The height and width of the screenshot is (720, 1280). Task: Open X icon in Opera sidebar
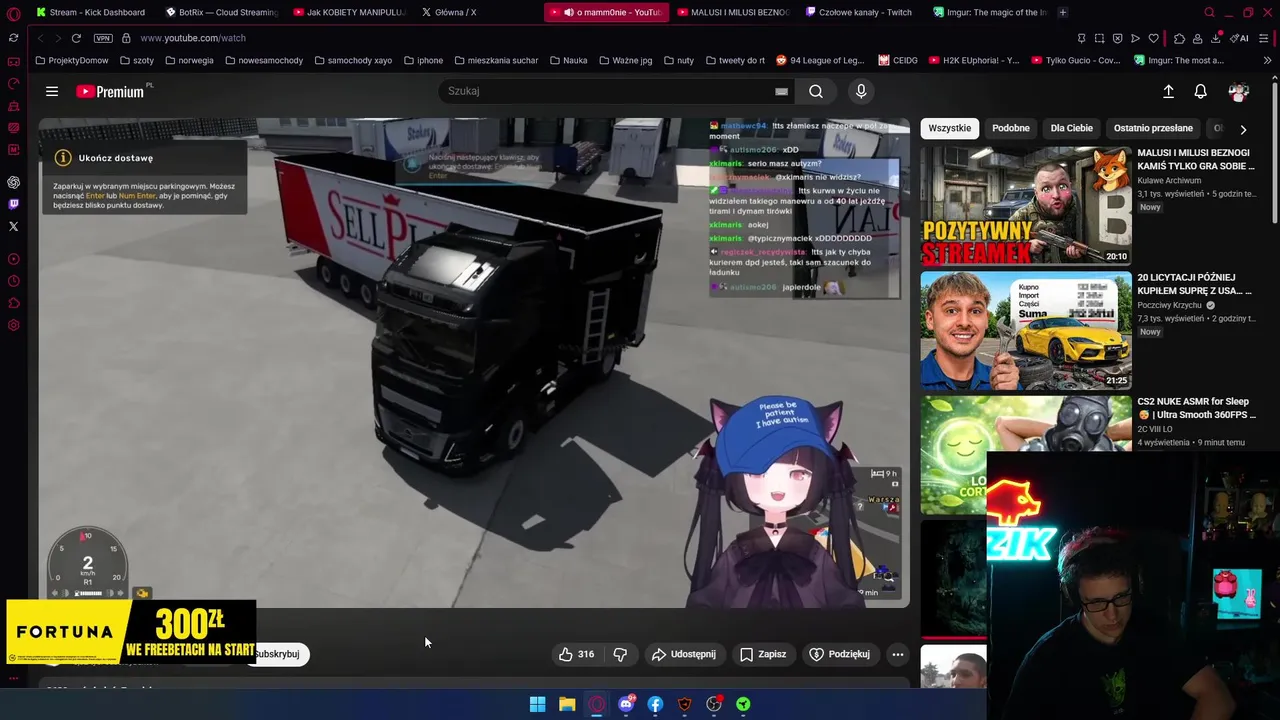[13, 226]
